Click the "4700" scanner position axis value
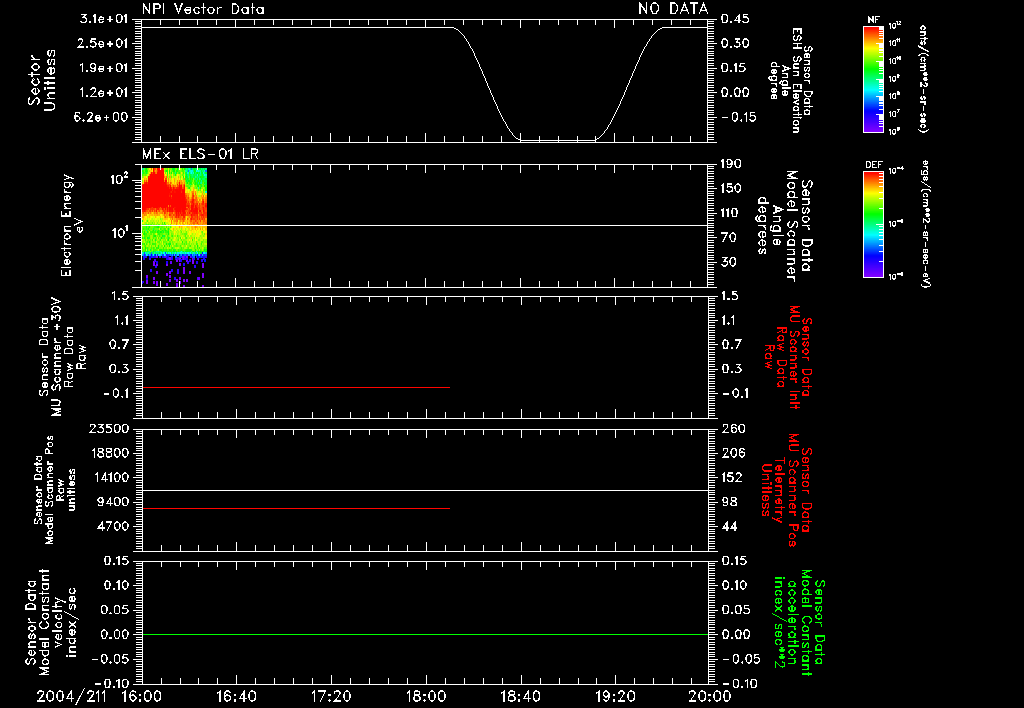 click(112, 526)
